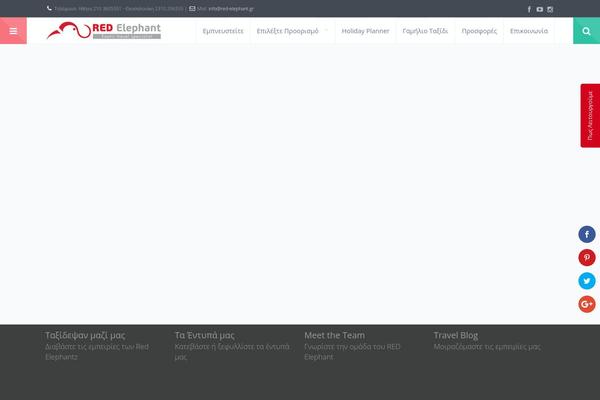Click the phone icon in the top bar
Viewport: 600px width, 400px height.
49,8
